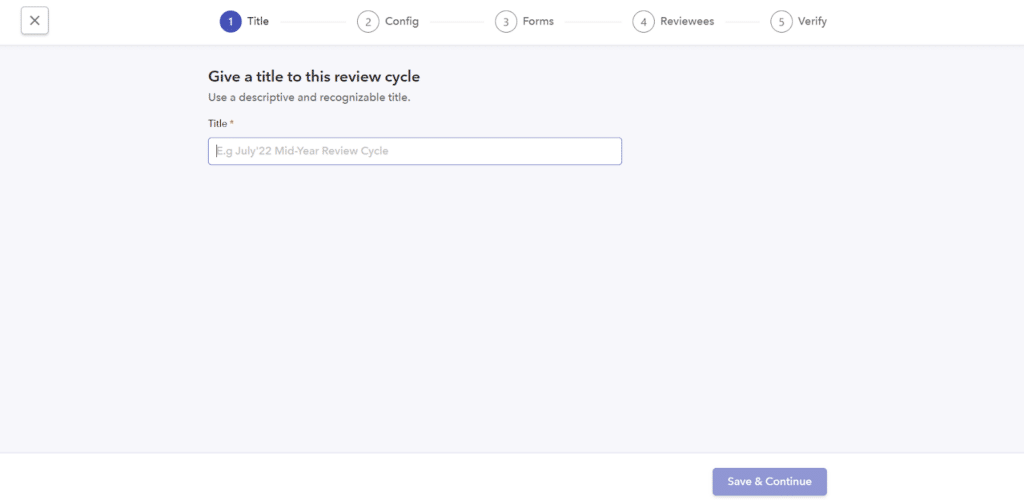Jump to the Reviewees step label
The image size is (1024, 500).
[x=687, y=22]
